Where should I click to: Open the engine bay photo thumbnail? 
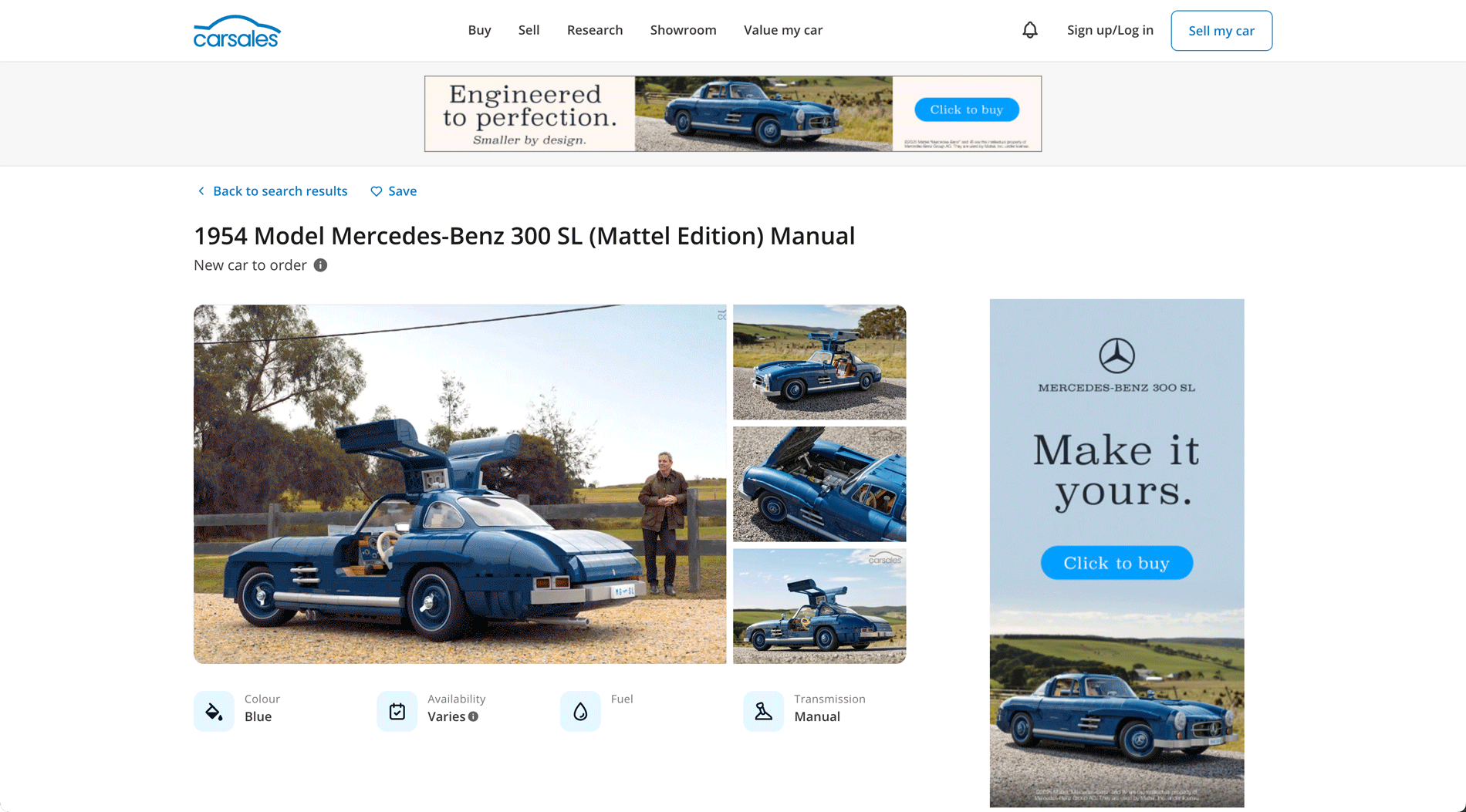[819, 484]
